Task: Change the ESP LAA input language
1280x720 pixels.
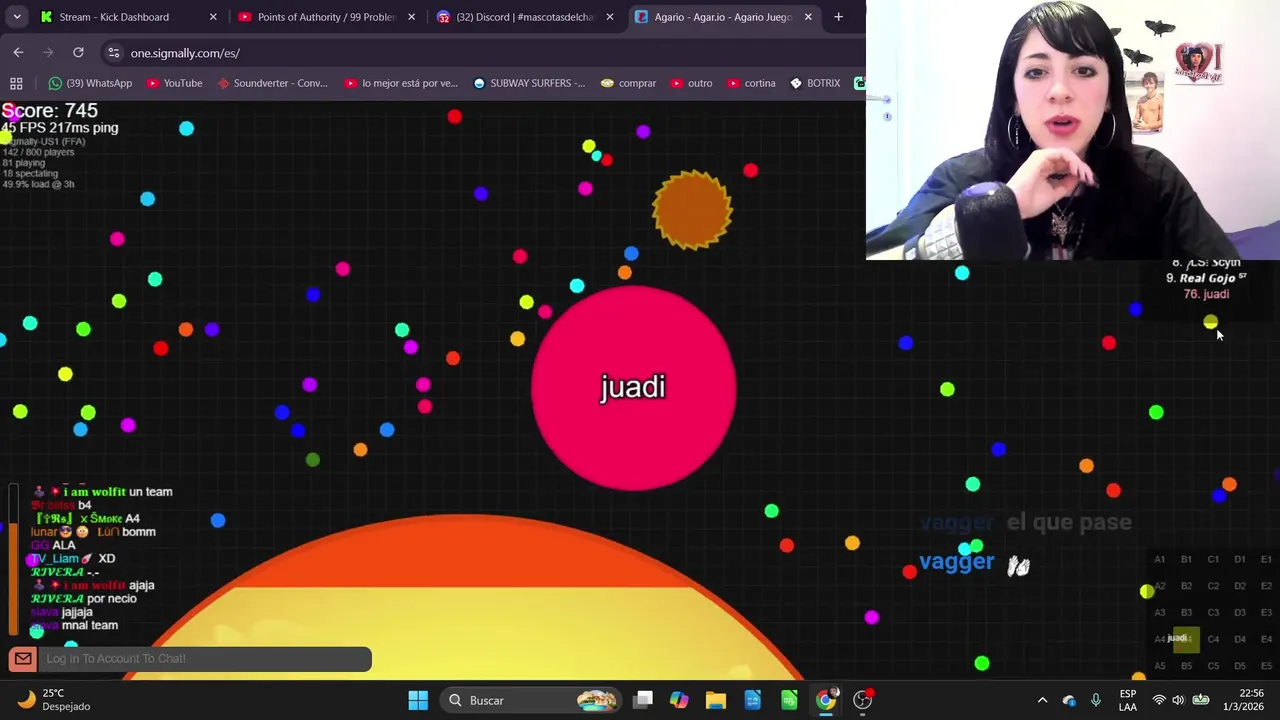Action: (x=1128, y=700)
